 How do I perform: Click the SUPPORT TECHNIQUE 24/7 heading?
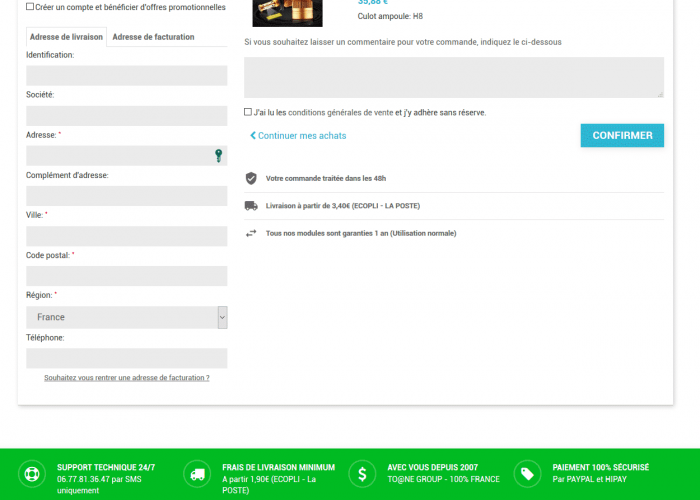(106, 467)
